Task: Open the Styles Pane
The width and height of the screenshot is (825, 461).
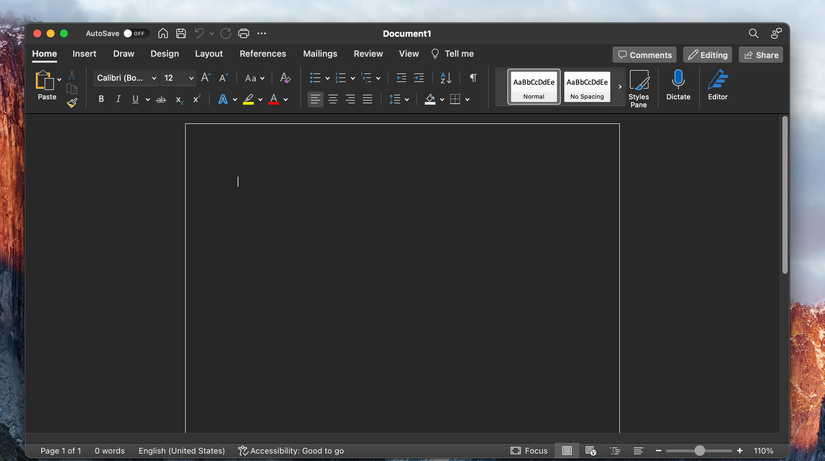Action: [x=639, y=88]
